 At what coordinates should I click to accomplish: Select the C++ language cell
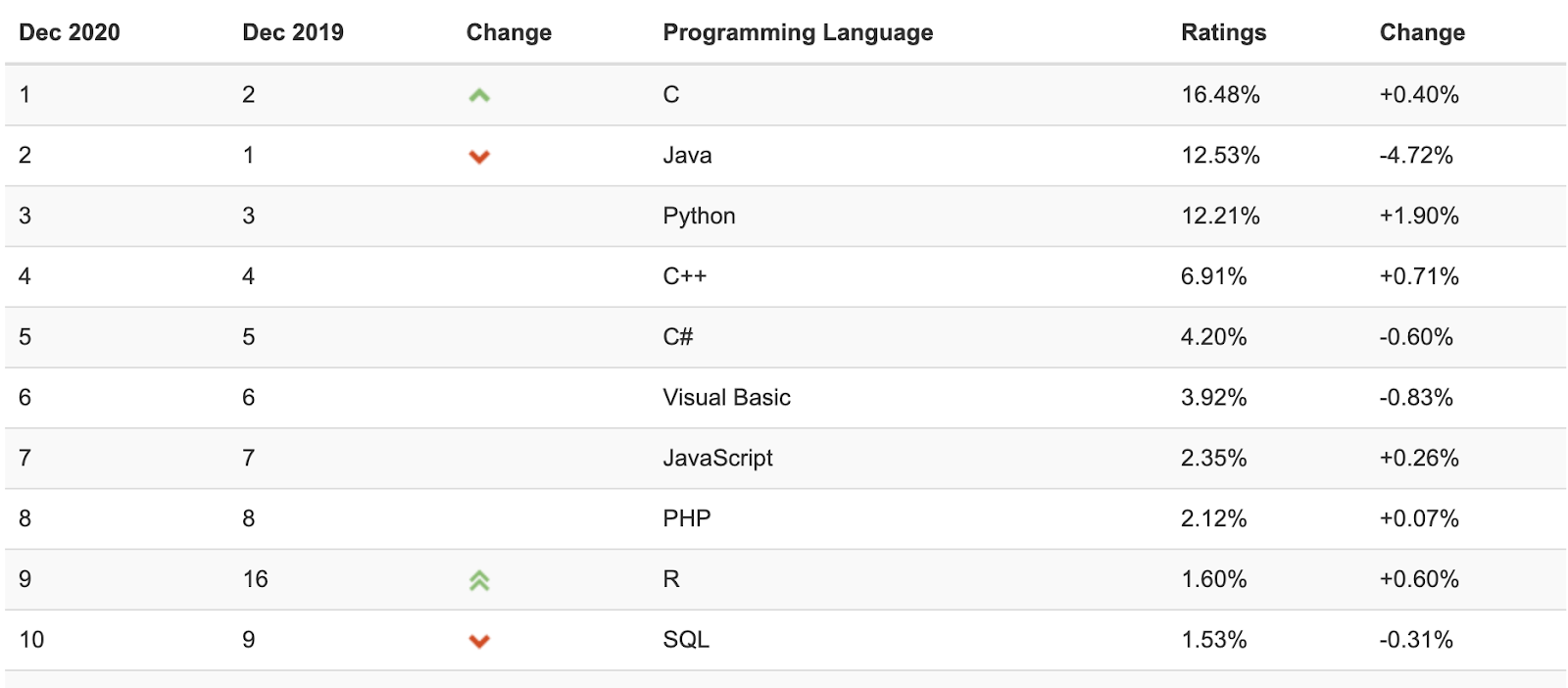[x=684, y=276]
